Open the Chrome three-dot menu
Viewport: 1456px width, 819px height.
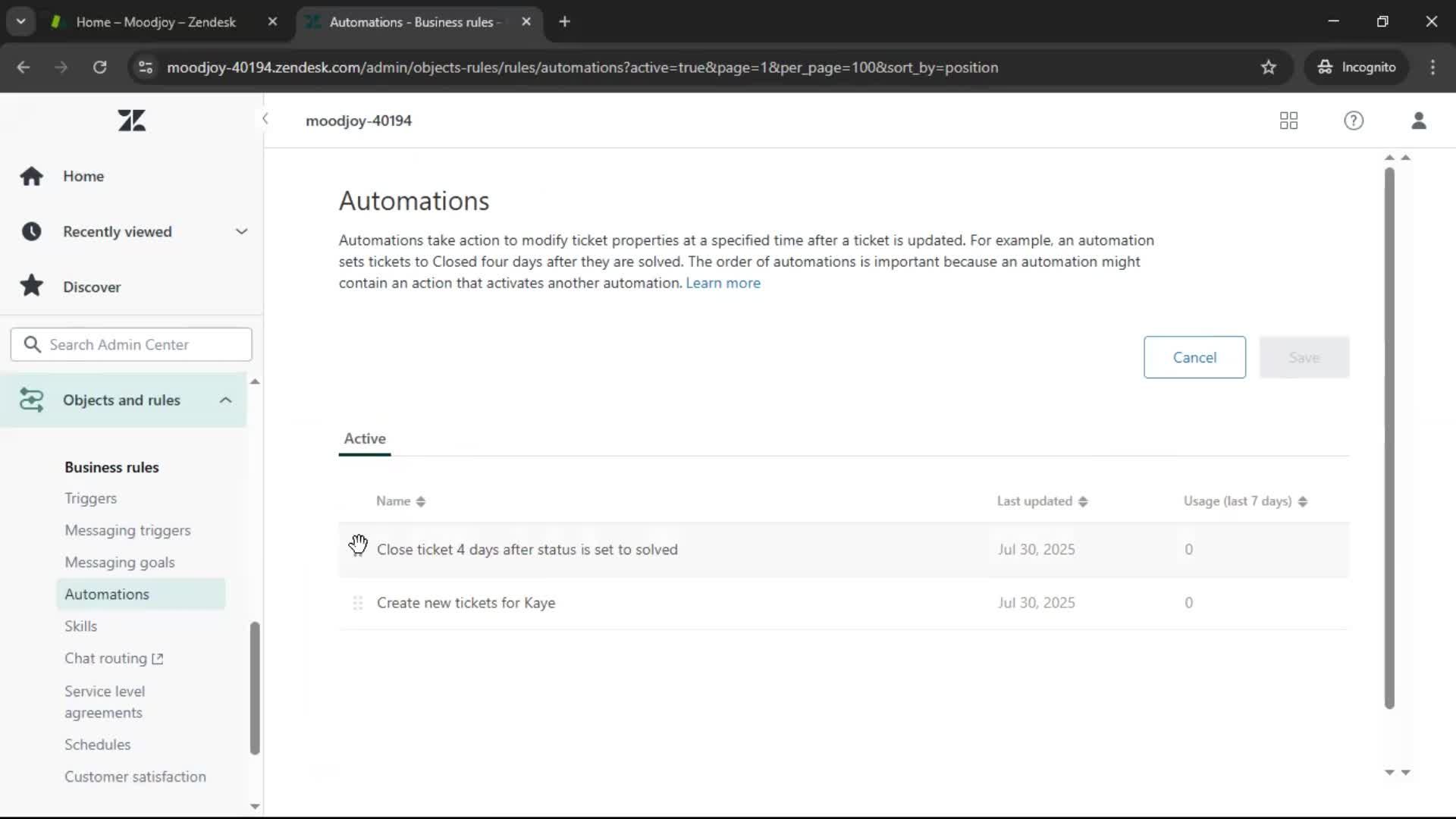(1432, 67)
